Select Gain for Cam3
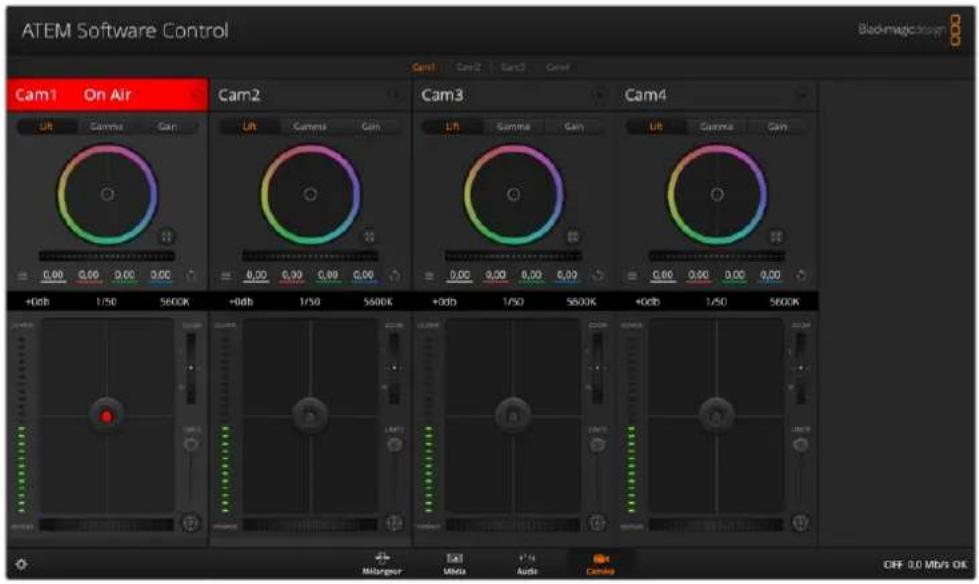The image size is (979, 584). click(x=574, y=127)
